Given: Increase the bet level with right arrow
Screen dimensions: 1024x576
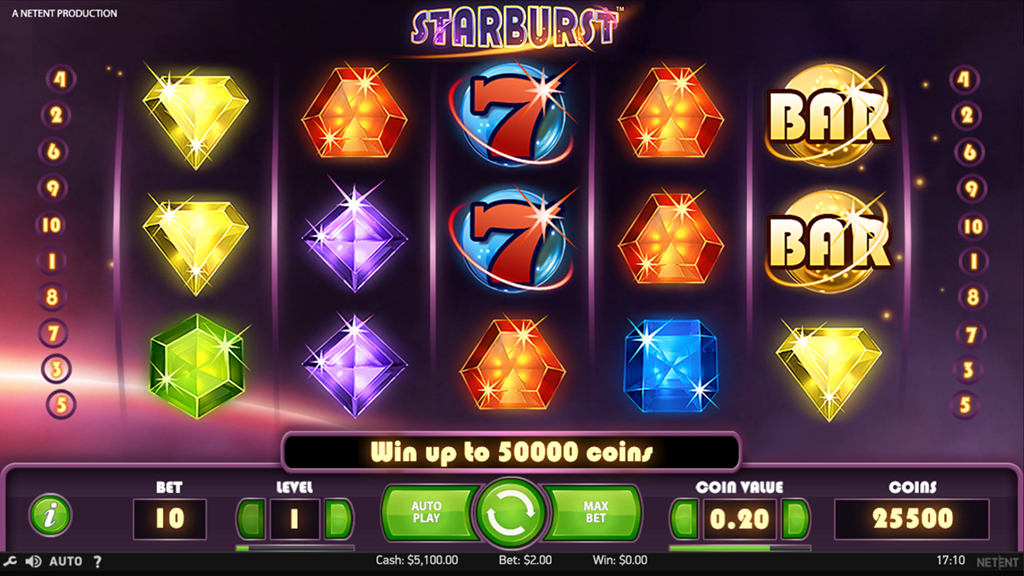Looking at the screenshot, I should (x=338, y=519).
